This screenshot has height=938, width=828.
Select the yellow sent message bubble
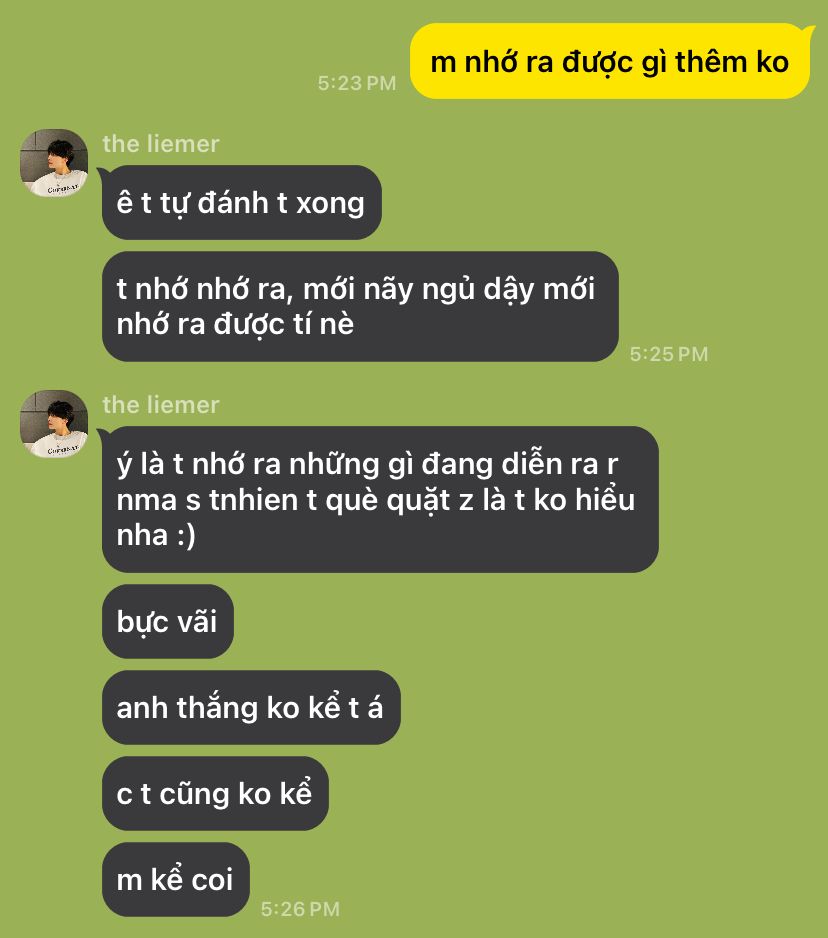(611, 61)
